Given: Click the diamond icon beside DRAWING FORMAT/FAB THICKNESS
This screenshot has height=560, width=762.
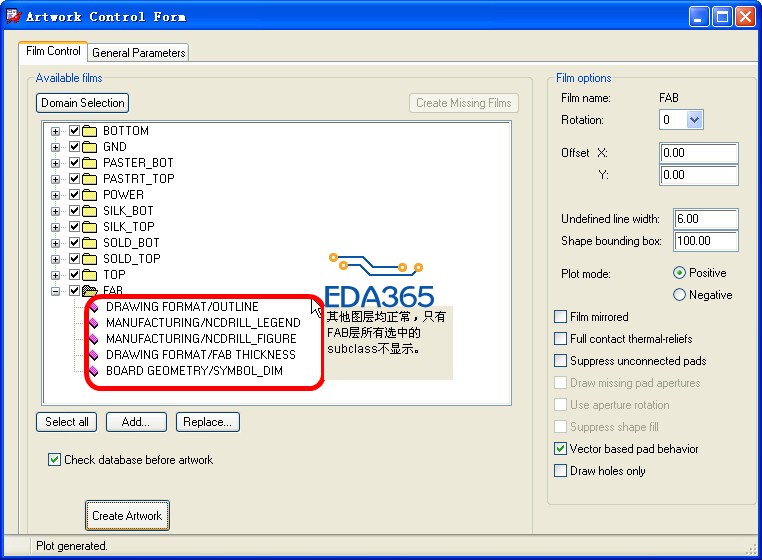Looking at the screenshot, I should pos(94,355).
